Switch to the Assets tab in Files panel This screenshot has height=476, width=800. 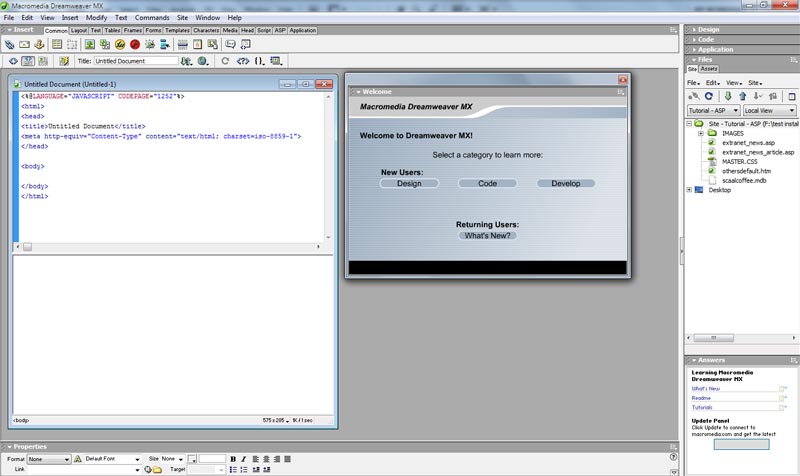(709, 69)
